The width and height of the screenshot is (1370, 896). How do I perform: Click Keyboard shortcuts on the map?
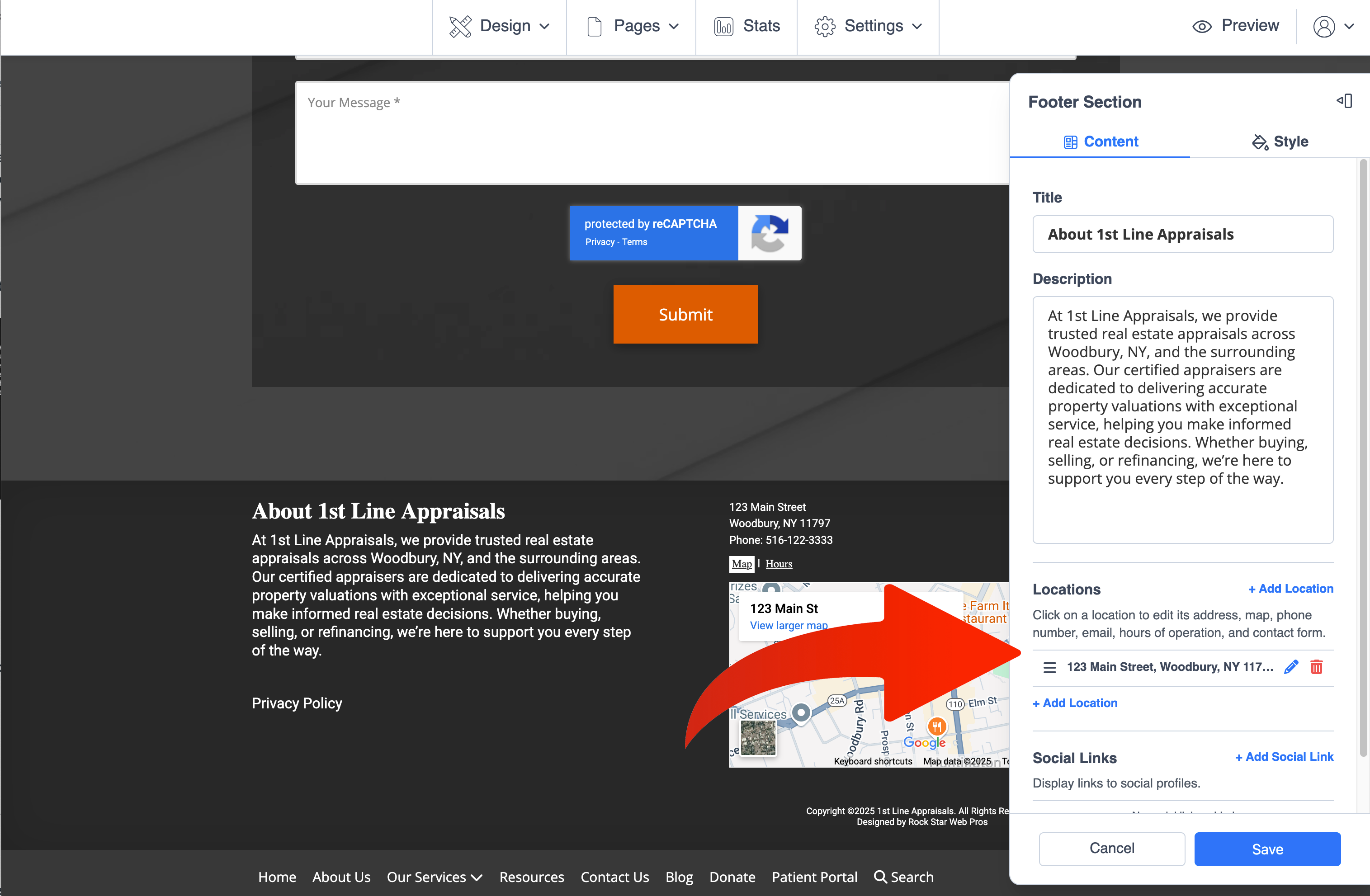coord(873,761)
